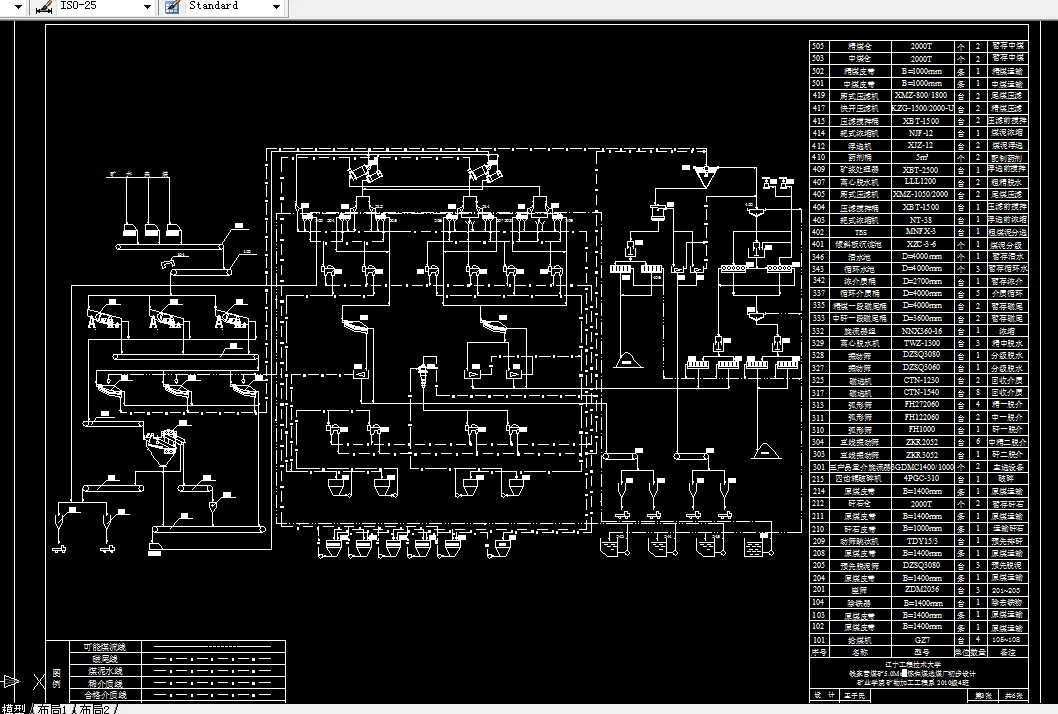
Task: Click the XMZ-800/1800 cell in the equipment table
Action: (922, 96)
